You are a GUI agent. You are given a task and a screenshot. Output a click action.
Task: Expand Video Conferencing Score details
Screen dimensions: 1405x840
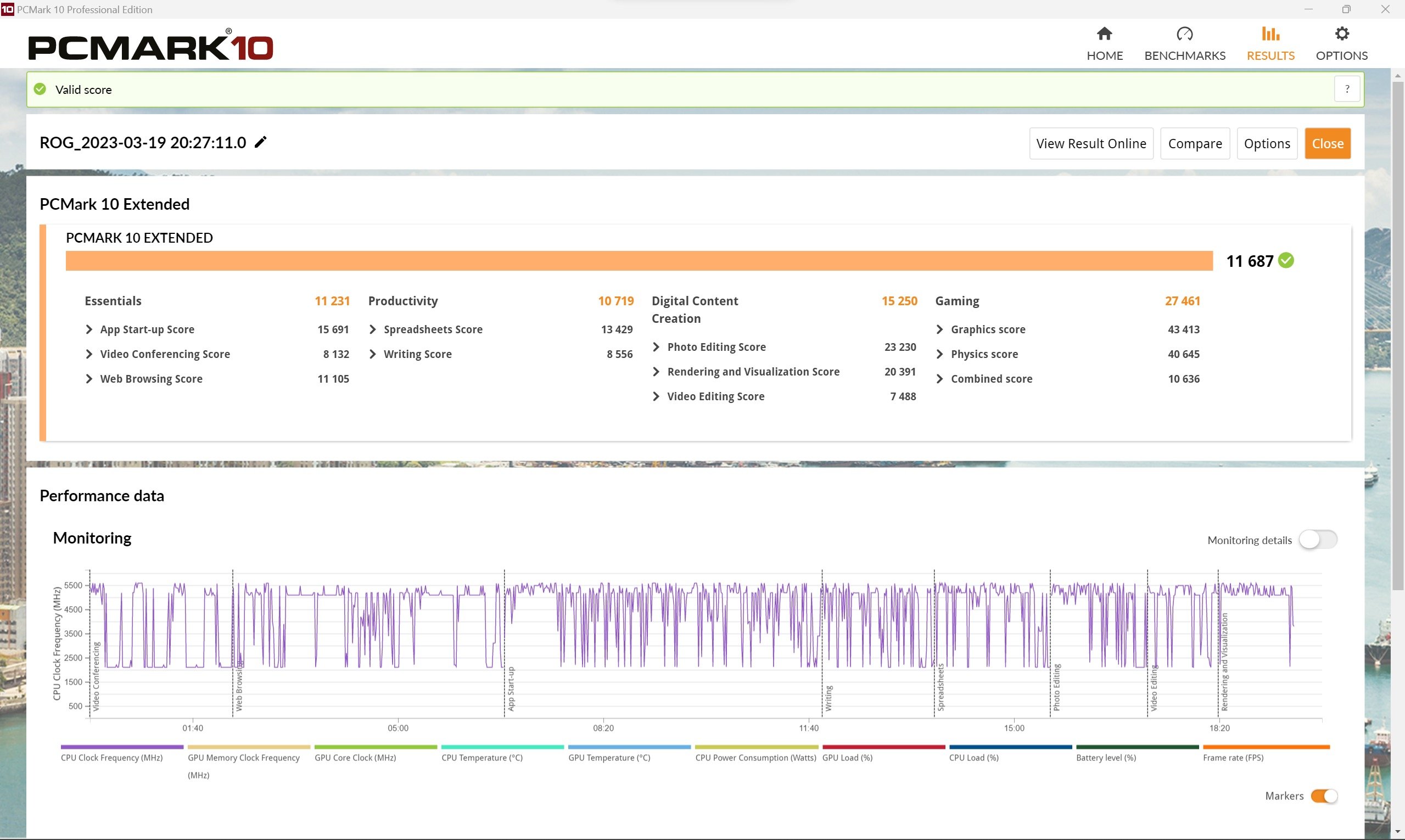tap(89, 354)
